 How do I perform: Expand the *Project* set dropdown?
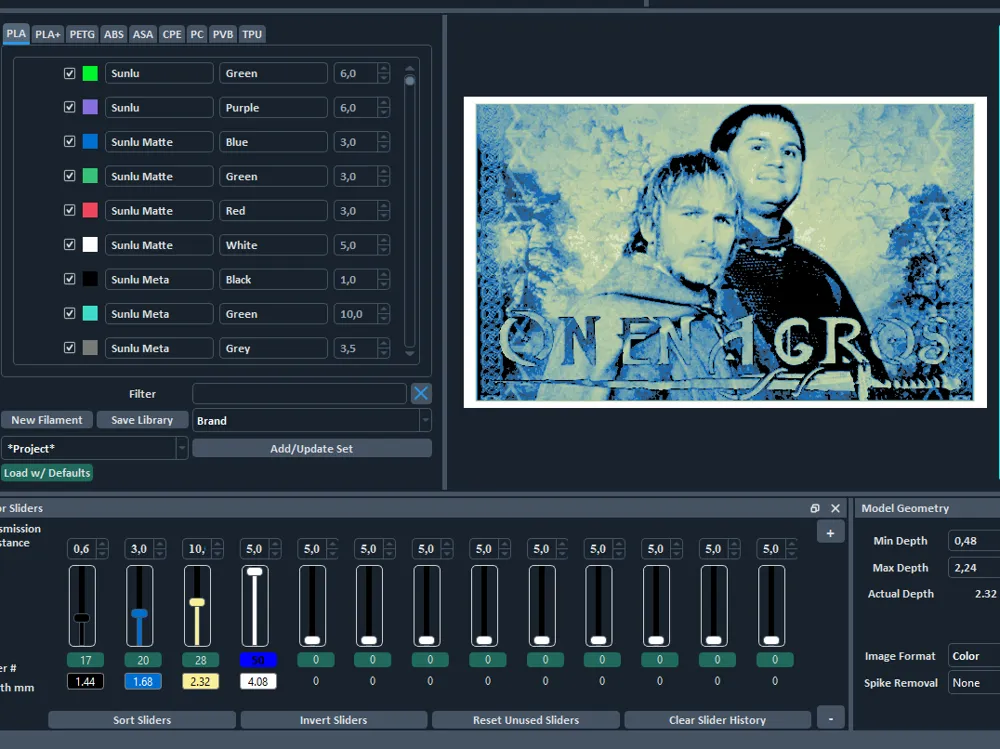coord(94,449)
